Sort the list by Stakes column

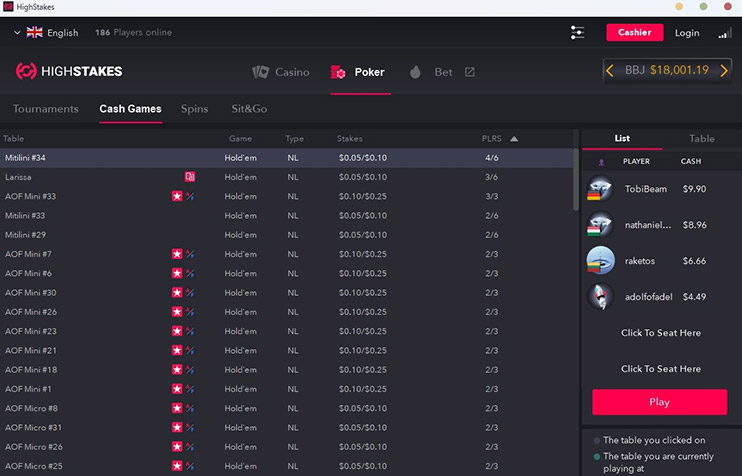[x=350, y=139]
